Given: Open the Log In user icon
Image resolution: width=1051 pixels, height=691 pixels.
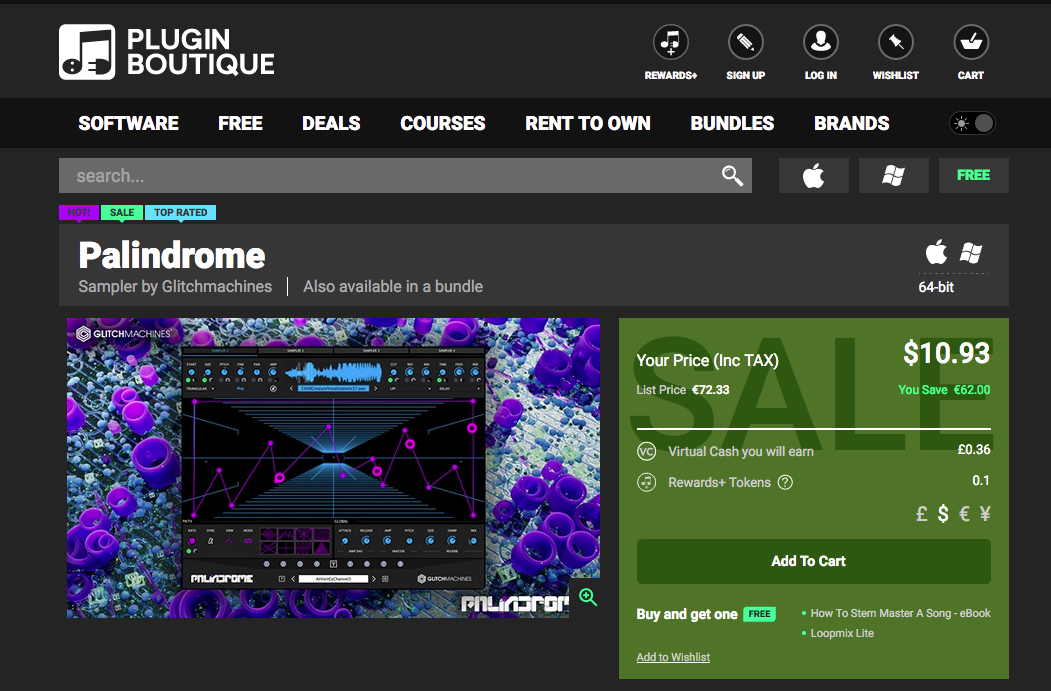Looking at the screenshot, I should pos(820,42).
